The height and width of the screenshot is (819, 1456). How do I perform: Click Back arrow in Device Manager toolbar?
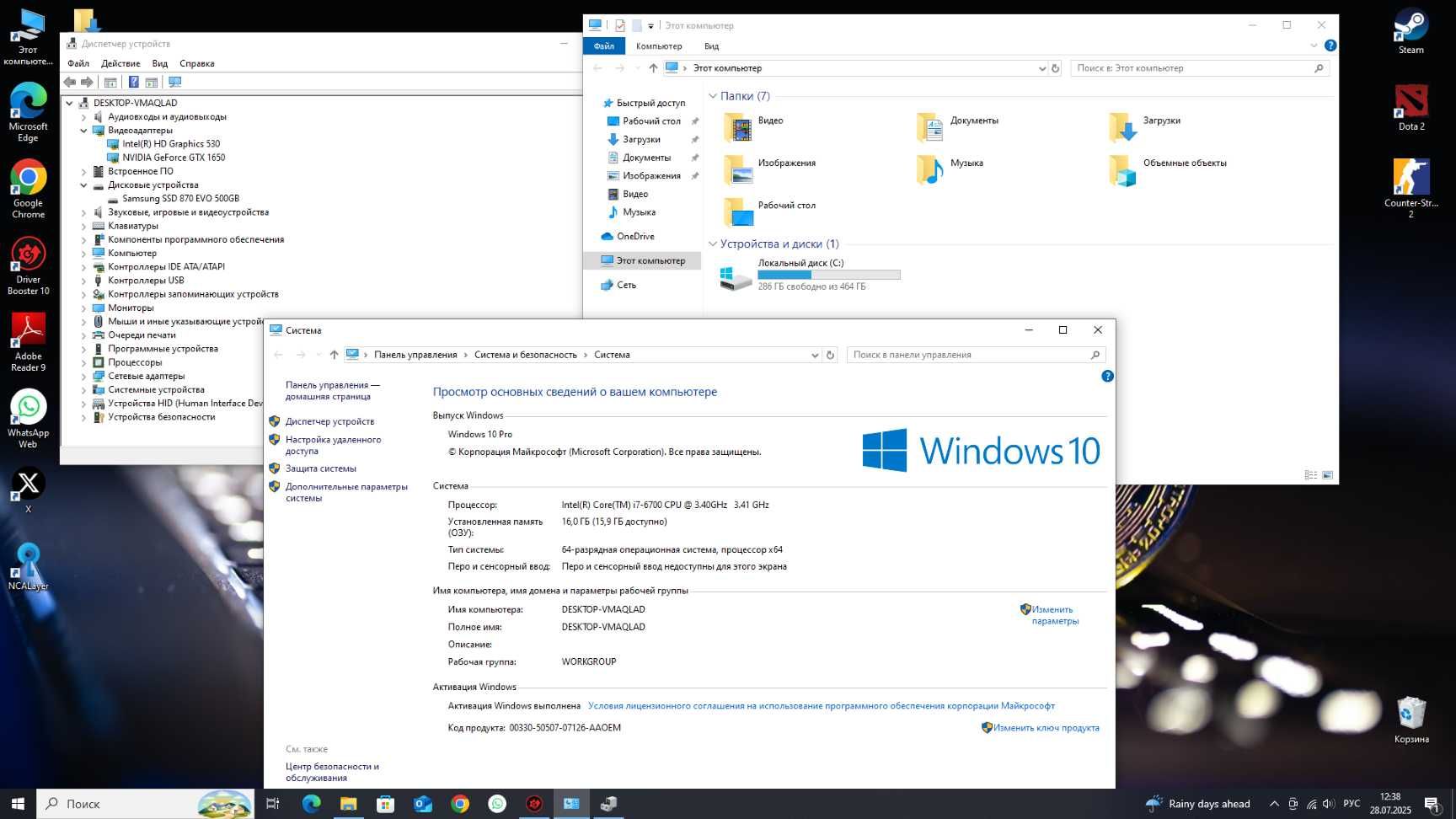[x=70, y=82]
